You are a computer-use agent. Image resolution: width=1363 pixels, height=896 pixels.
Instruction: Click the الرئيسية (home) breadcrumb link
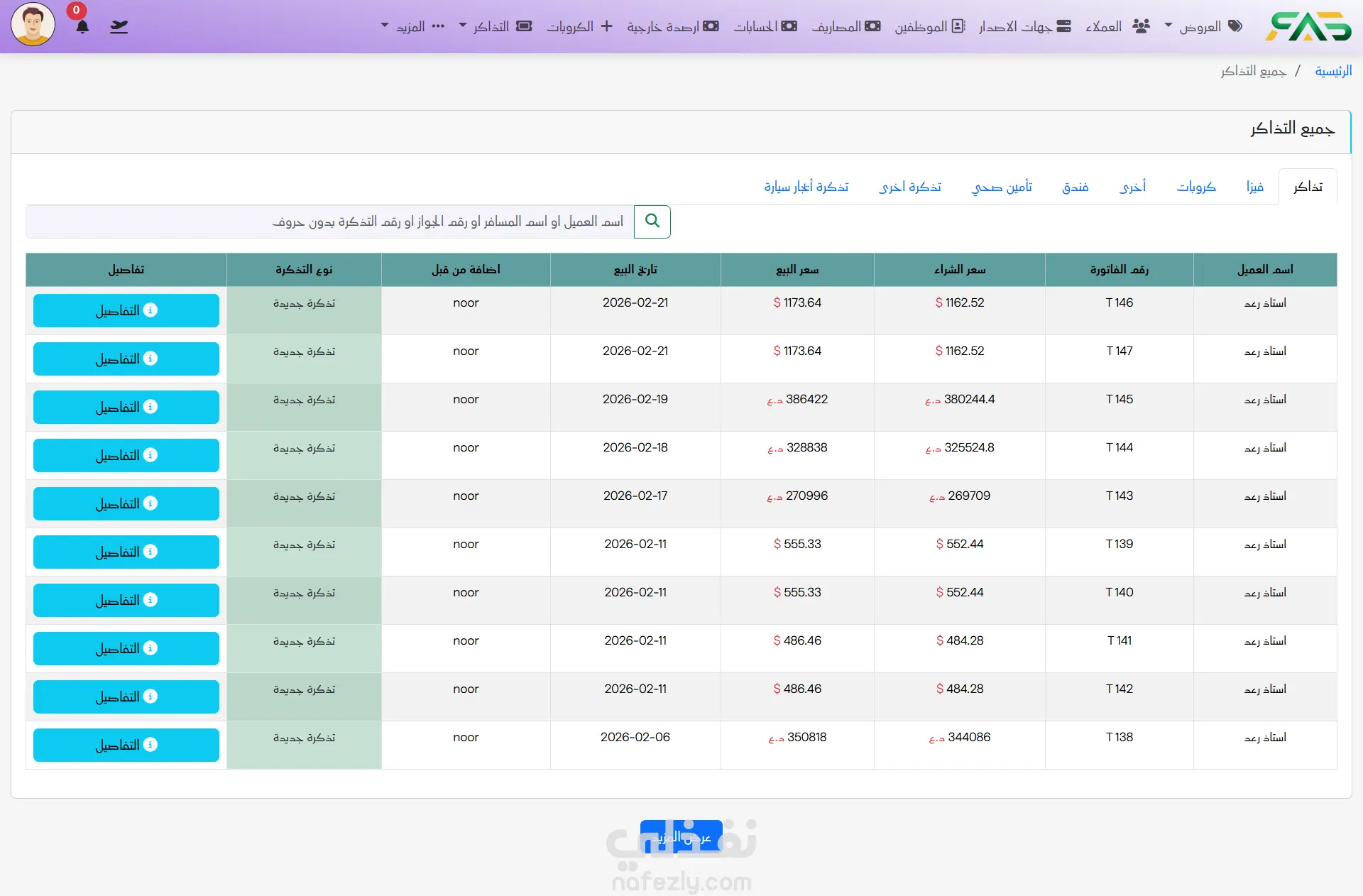click(x=1332, y=71)
